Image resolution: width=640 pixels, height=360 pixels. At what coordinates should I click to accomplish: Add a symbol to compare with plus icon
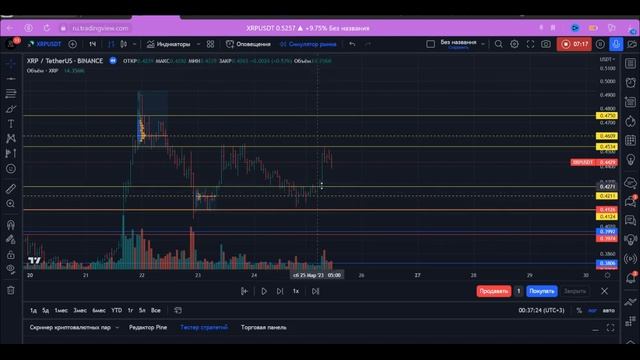pyautogui.click(x=73, y=44)
